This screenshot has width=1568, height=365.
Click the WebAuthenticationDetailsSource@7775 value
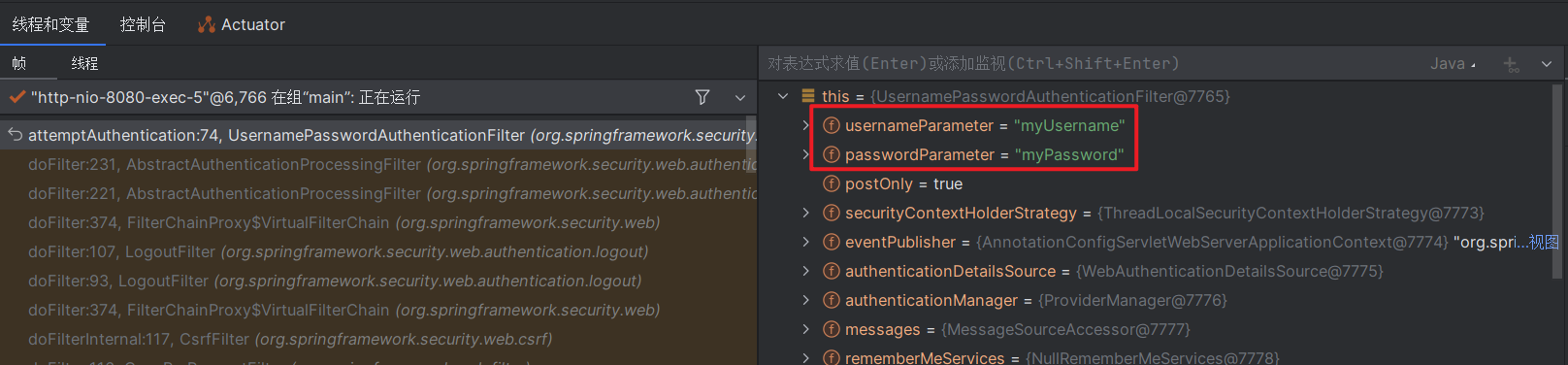1229,271
